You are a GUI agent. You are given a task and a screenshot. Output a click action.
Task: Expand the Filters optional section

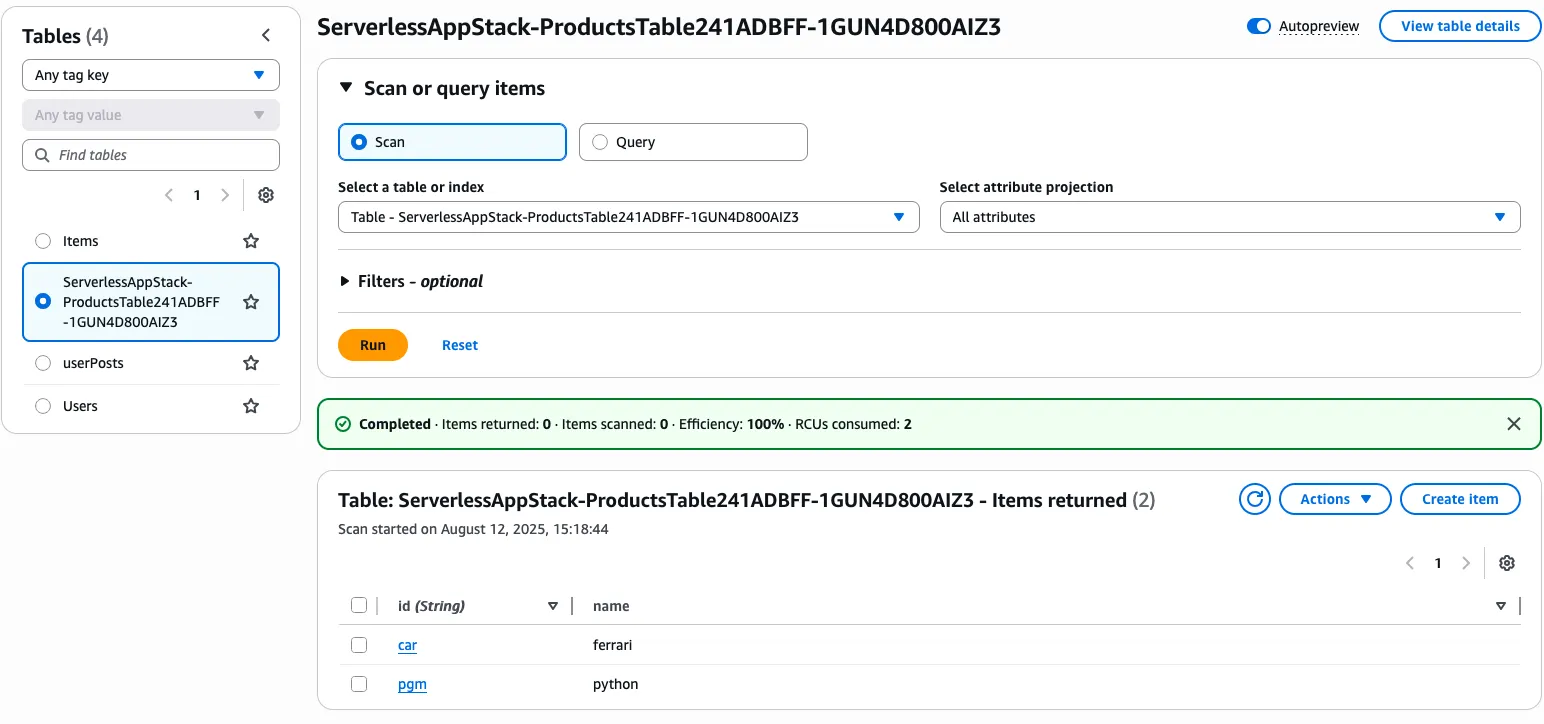click(x=346, y=282)
